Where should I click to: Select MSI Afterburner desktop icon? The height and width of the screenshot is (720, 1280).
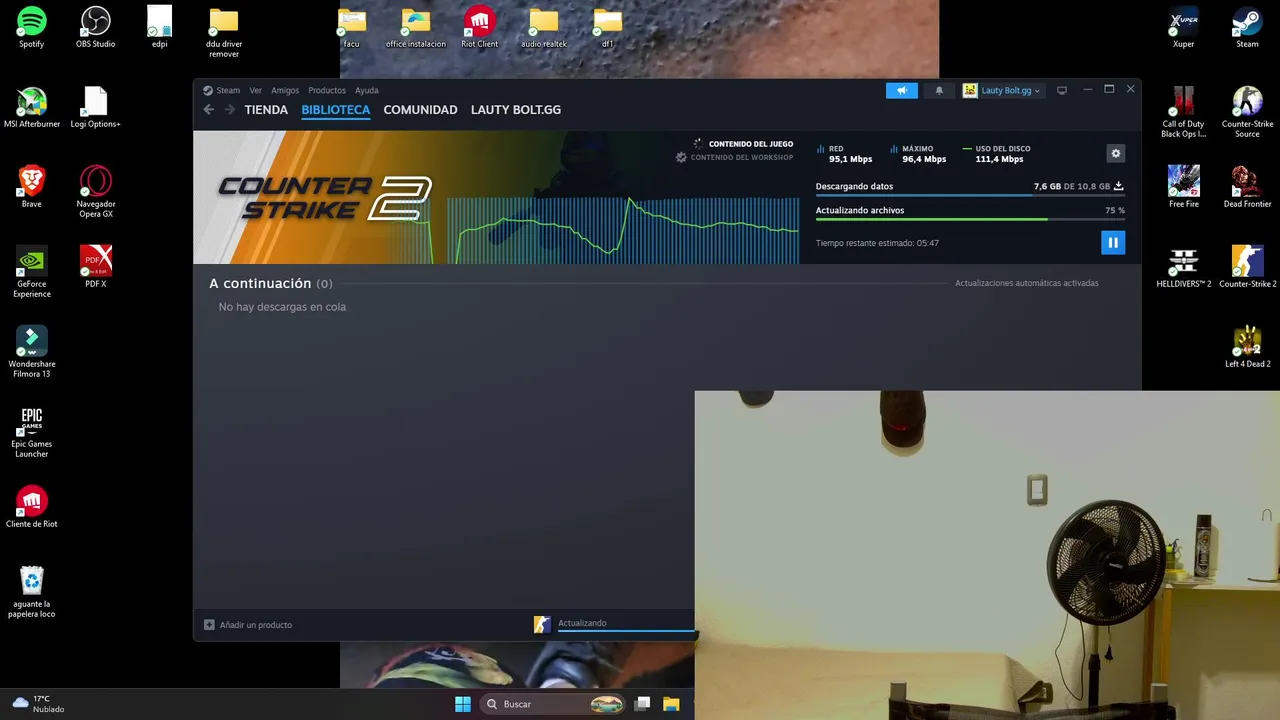(32, 107)
